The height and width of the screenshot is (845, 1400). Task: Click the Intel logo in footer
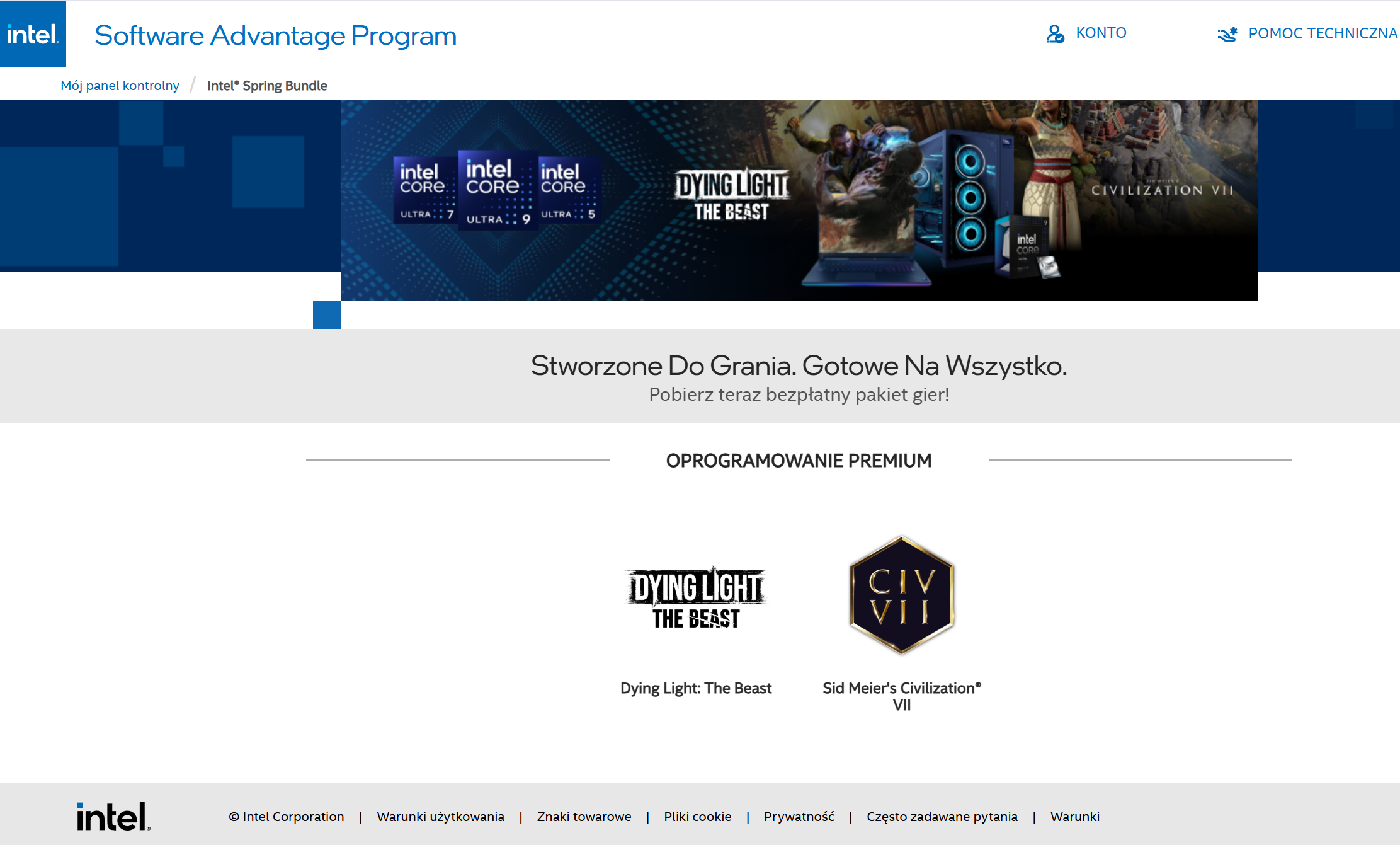(x=113, y=817)
